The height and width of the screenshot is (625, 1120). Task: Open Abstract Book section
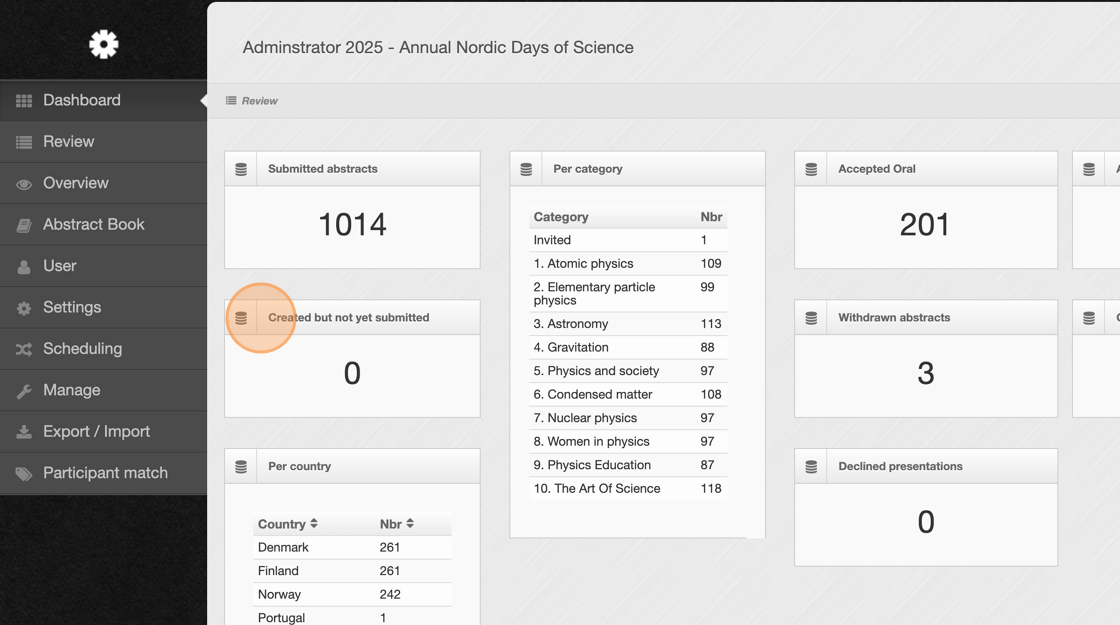(104, 225)
